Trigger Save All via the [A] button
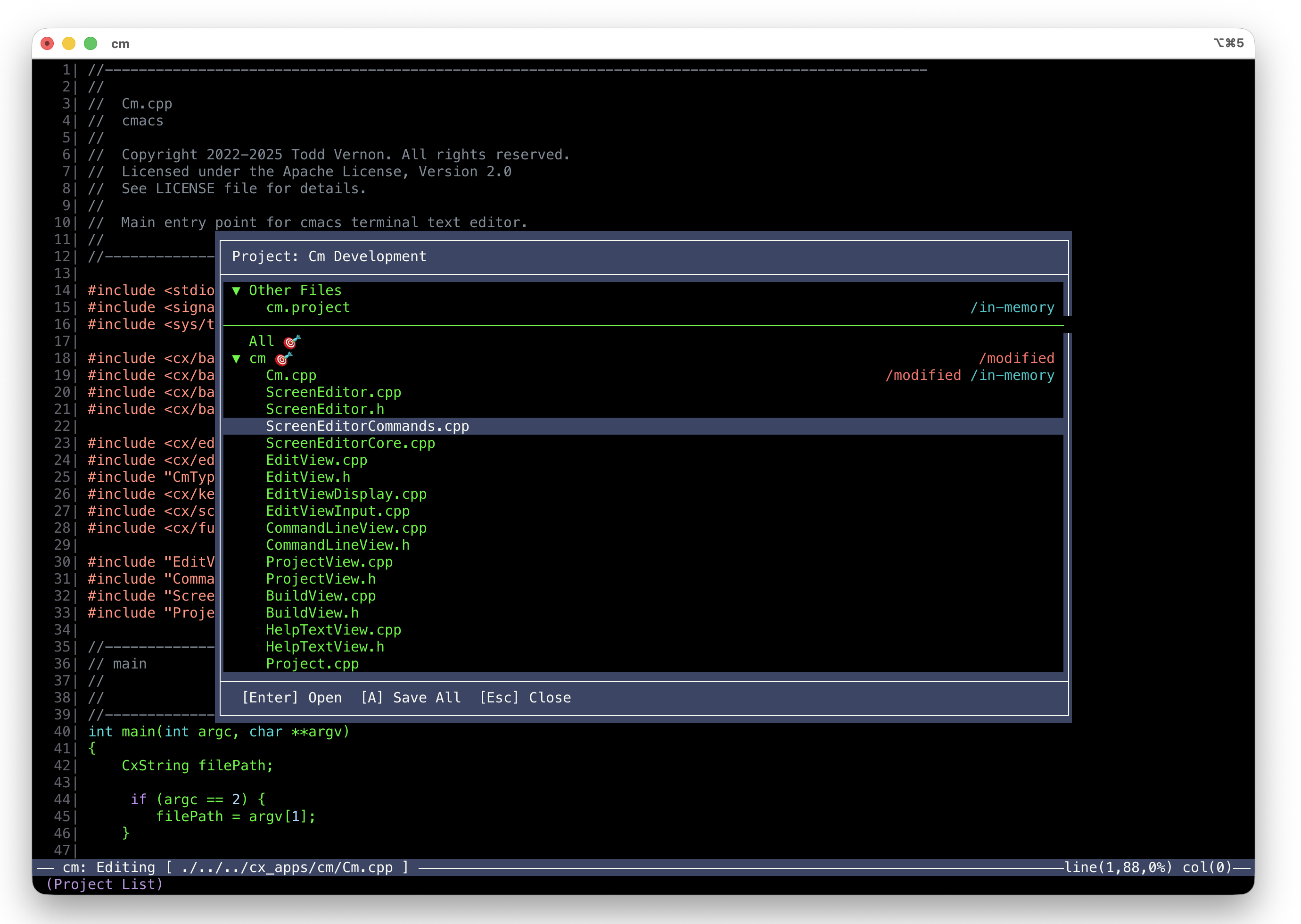This screenshot has width=1301, height=924. click(x=412, y=698)
